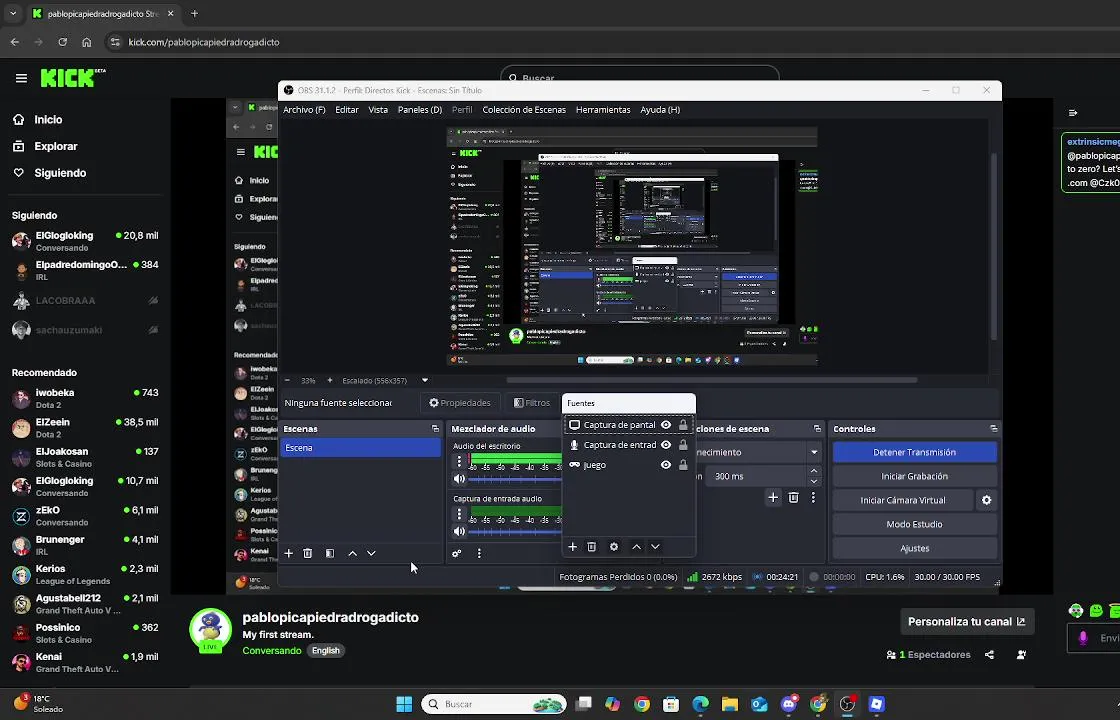Add a new source with the Fuentes plus icon
This screenshot has height=720, width=1120.
[x=572, y=546]
